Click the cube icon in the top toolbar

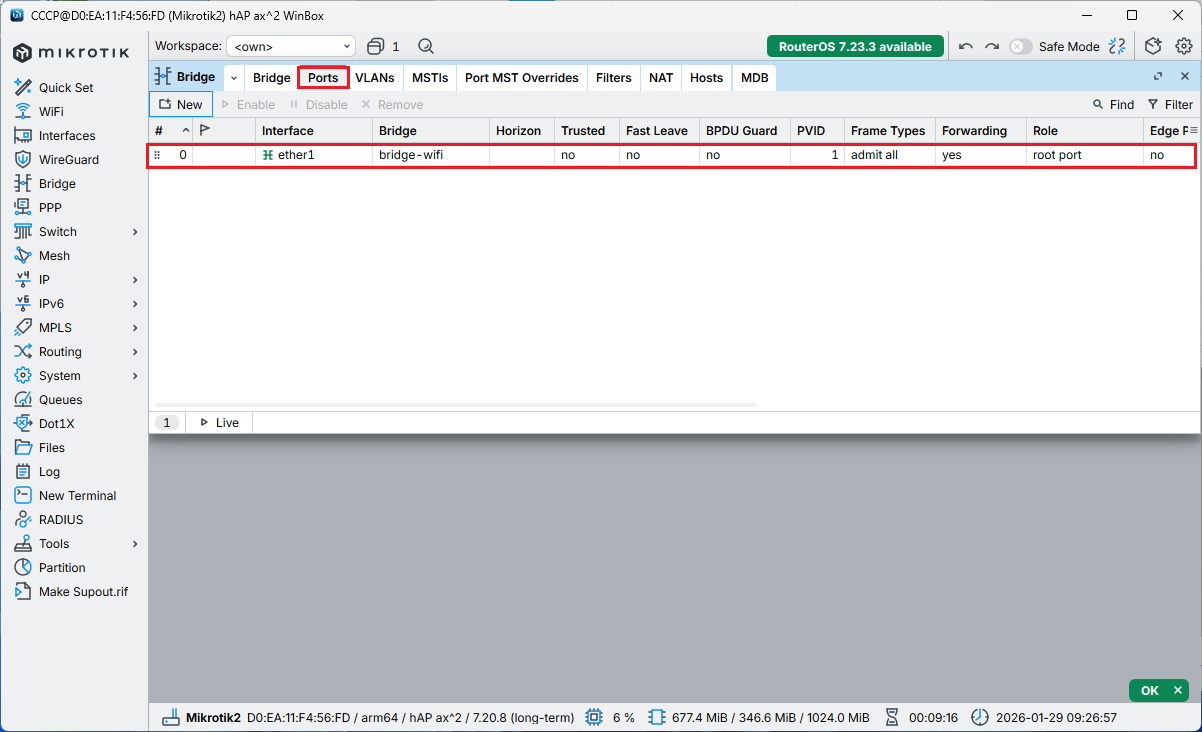pyautogui.click(x=1153, y=46)
